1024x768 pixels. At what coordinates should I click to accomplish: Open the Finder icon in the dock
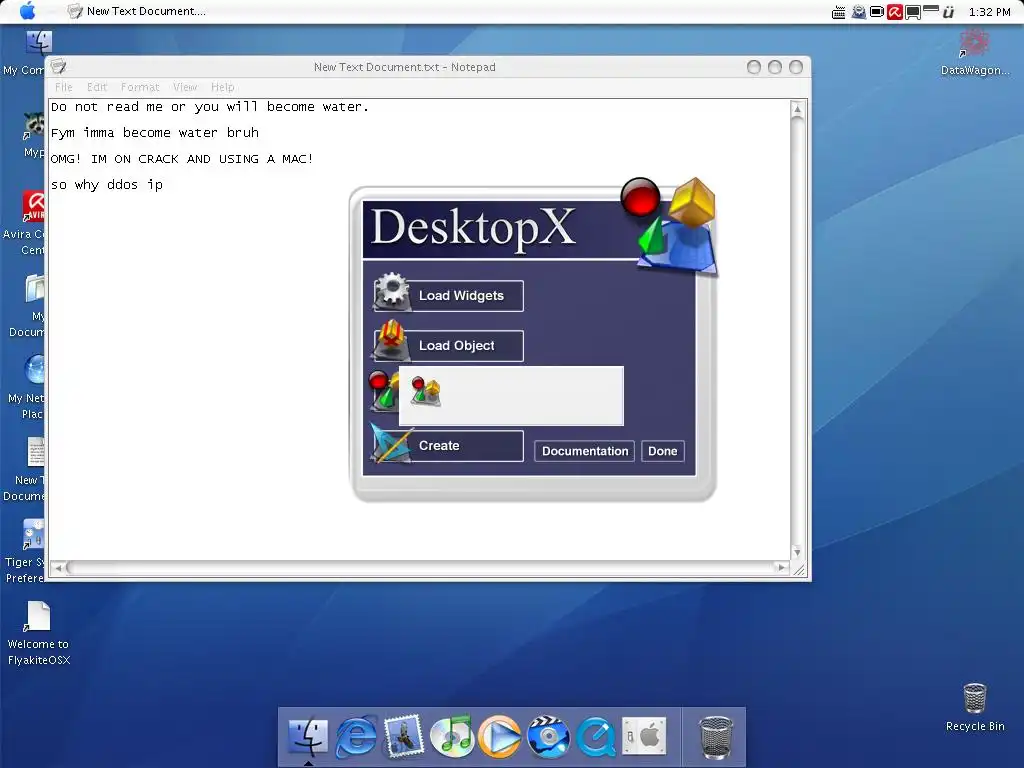coord(308,737)
